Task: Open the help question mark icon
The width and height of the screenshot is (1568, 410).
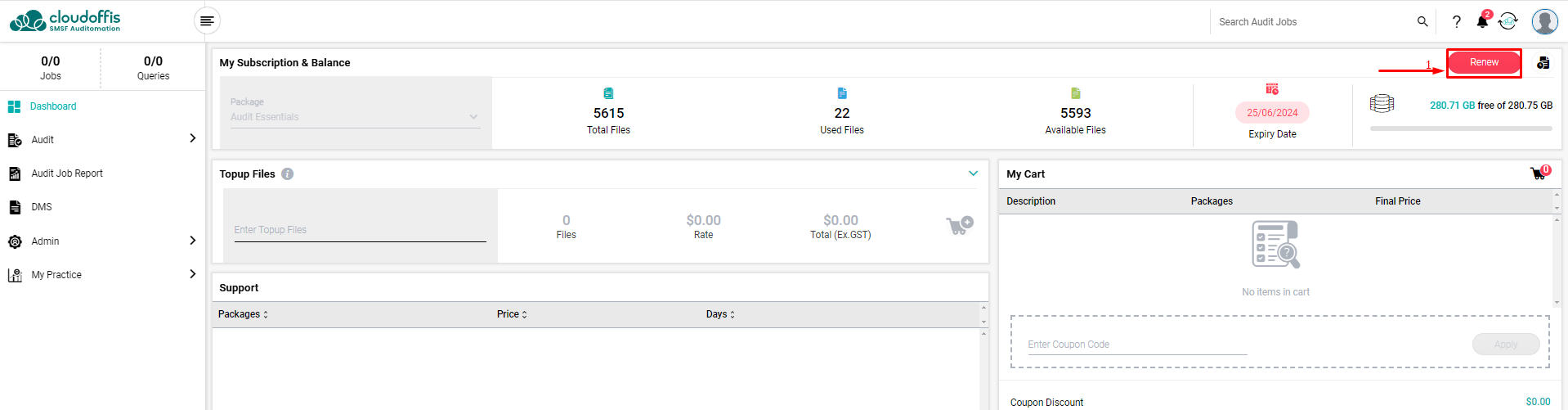Action: click(x=1456, y=21)
